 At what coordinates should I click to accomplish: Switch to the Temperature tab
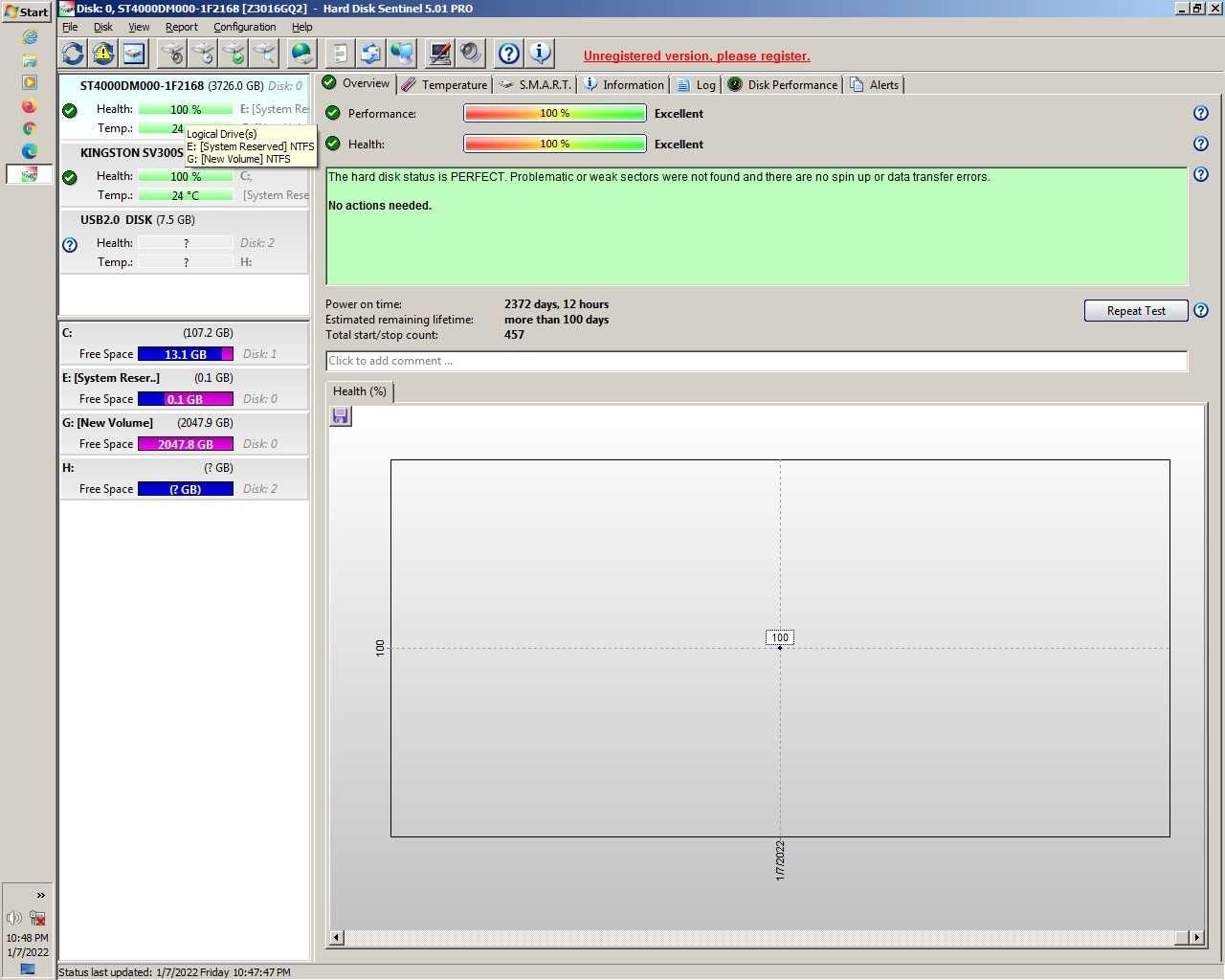[444, 84]
